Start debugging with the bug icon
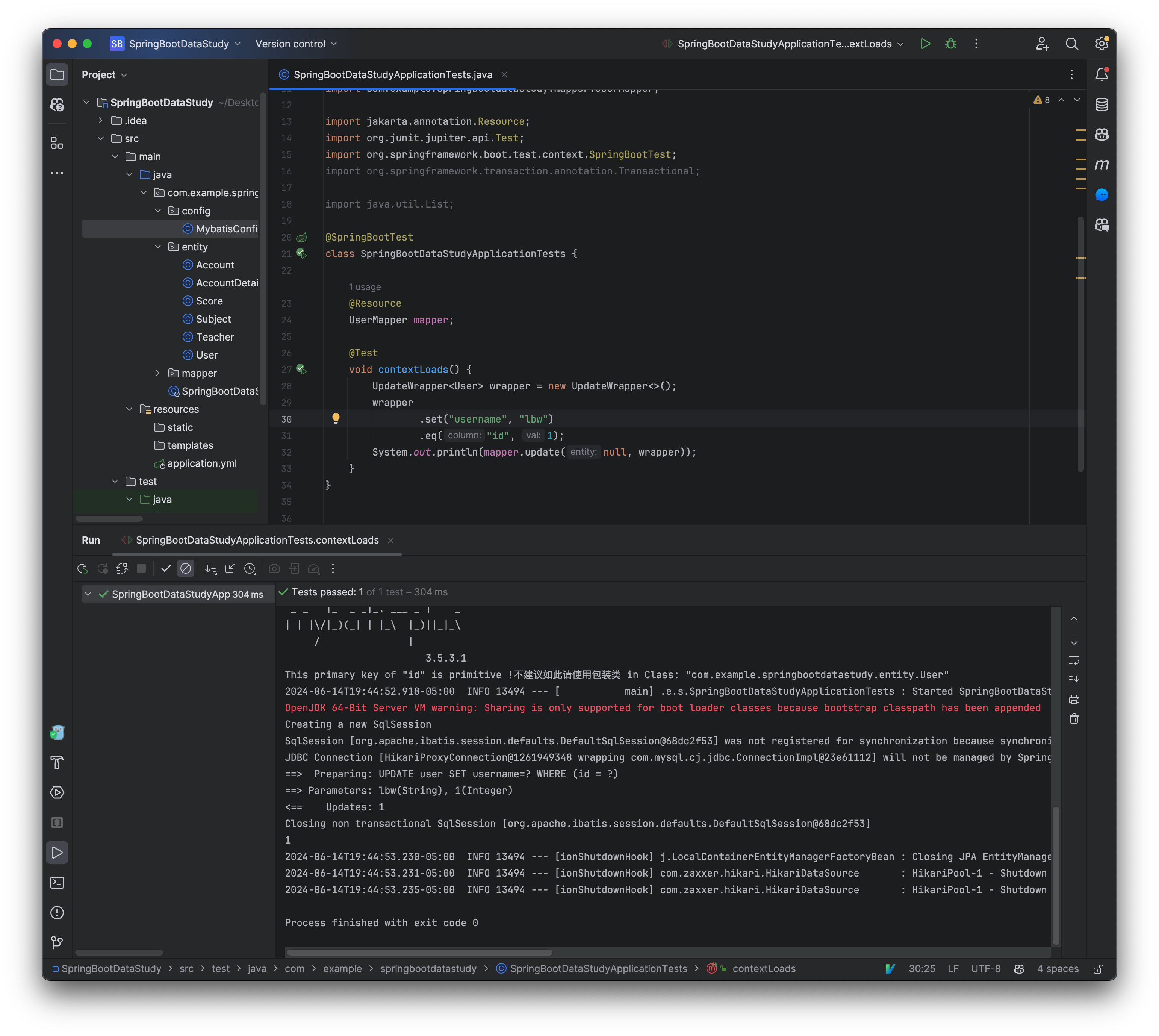This screenshot has width=1159, height=1036. [x=951, y=44]
